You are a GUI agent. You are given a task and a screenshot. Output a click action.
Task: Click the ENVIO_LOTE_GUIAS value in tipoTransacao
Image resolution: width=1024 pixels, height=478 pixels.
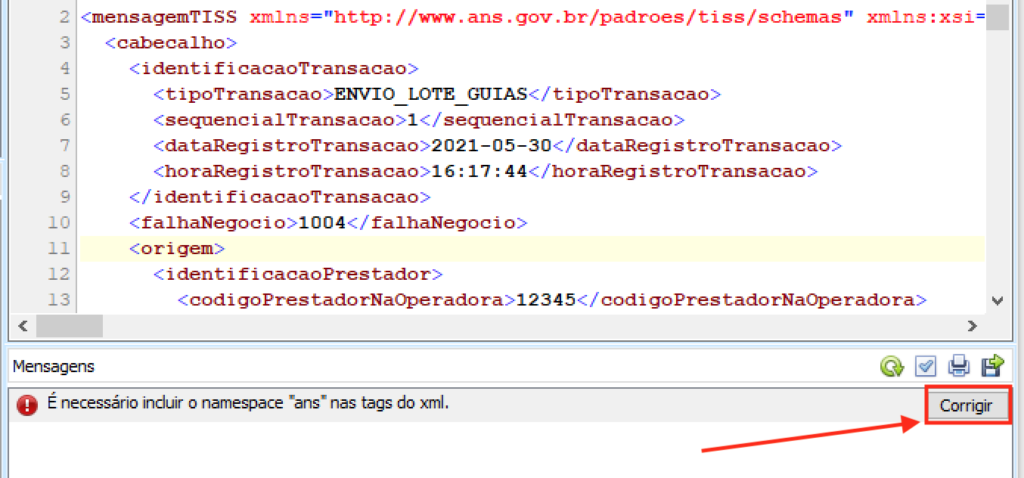pos(430,95)
